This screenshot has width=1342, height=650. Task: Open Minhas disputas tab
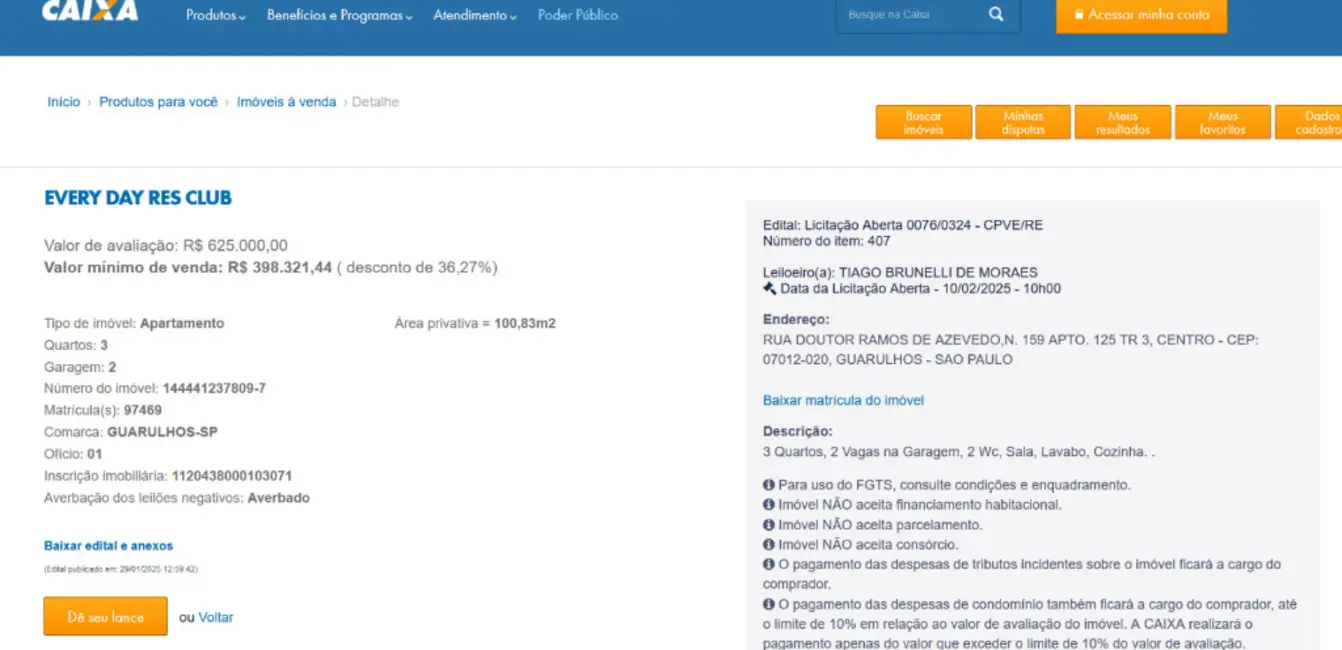point(1023,123)
